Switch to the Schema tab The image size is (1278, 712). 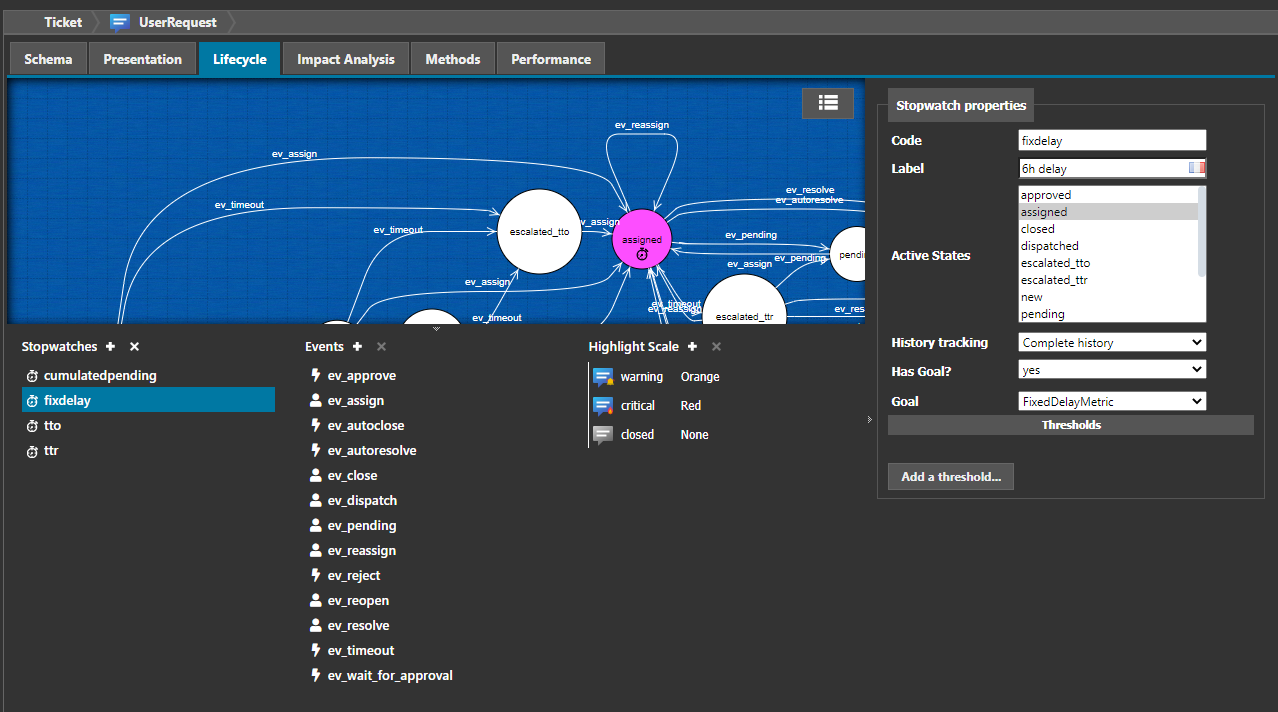click(x=48, y=59)
